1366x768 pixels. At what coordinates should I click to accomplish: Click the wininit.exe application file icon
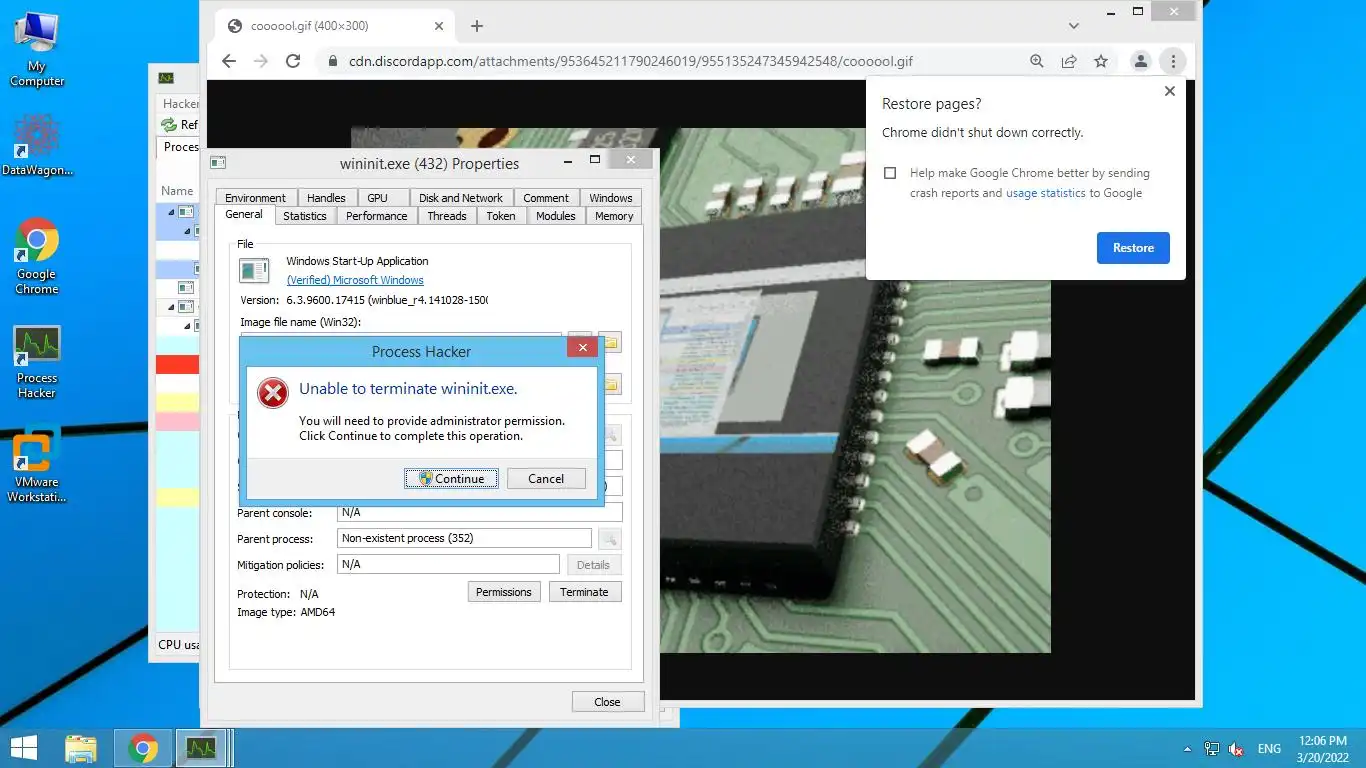pyautogui.click(x=254, y=270)
